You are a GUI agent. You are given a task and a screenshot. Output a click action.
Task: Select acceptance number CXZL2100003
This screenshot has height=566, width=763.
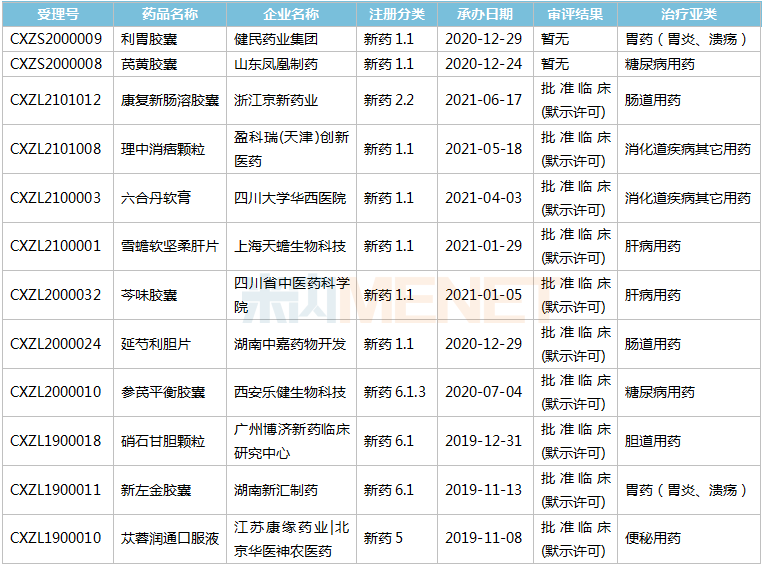(55, 198)
